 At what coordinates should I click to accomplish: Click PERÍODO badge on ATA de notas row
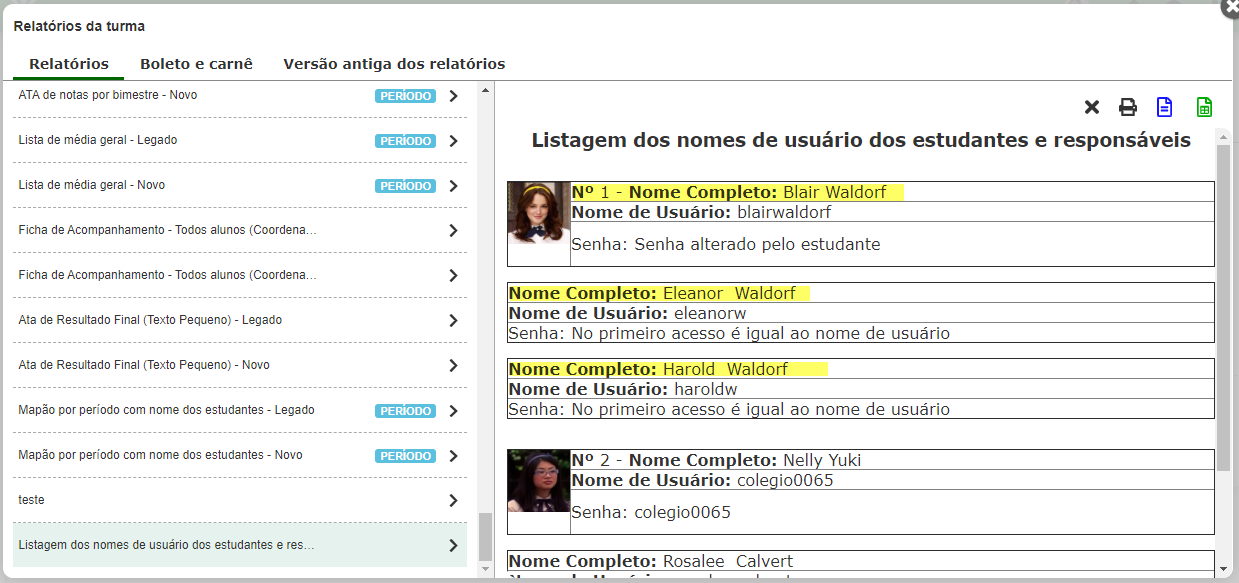(406, 96)
